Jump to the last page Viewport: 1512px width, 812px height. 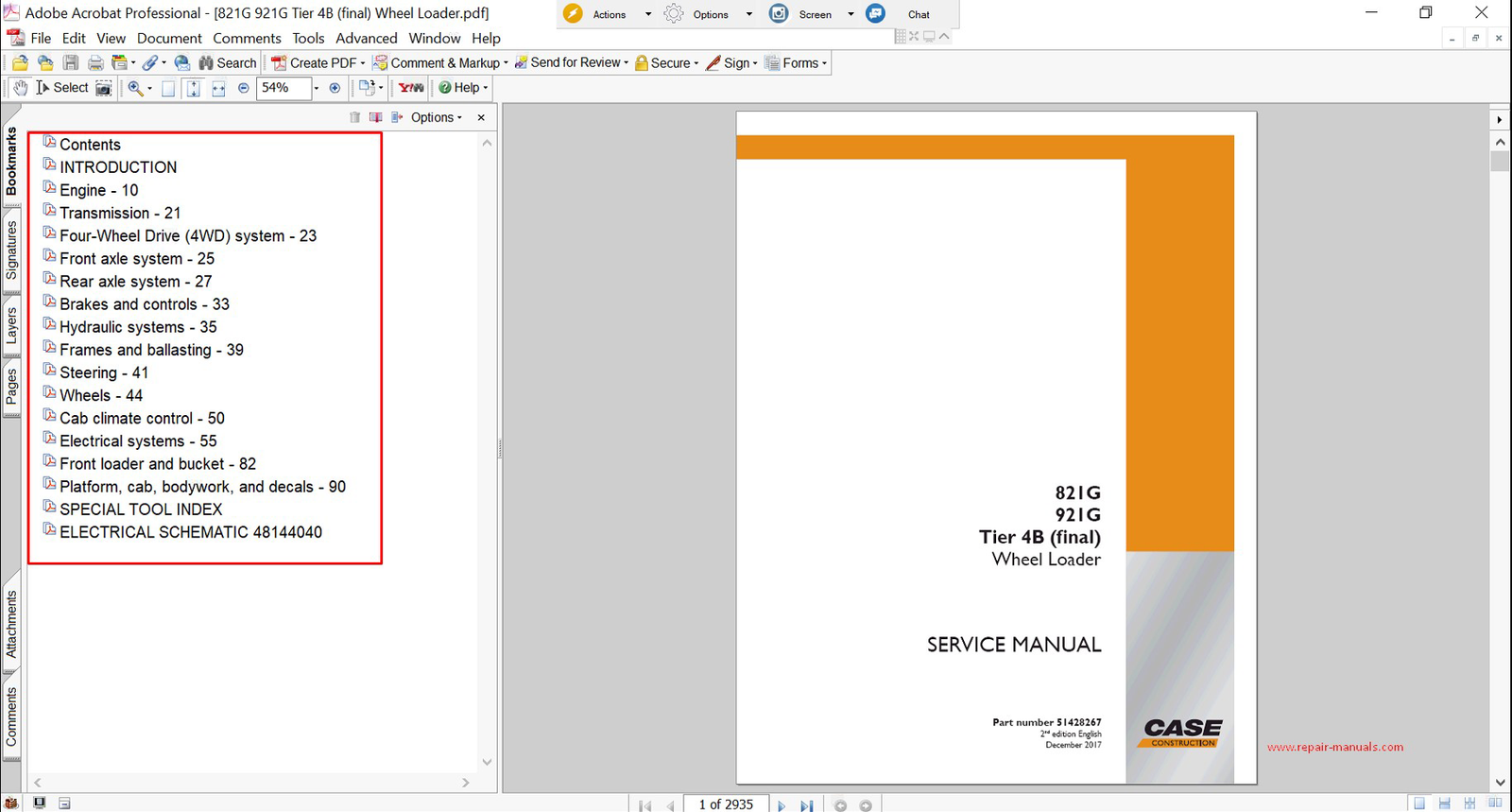point(806,805)
